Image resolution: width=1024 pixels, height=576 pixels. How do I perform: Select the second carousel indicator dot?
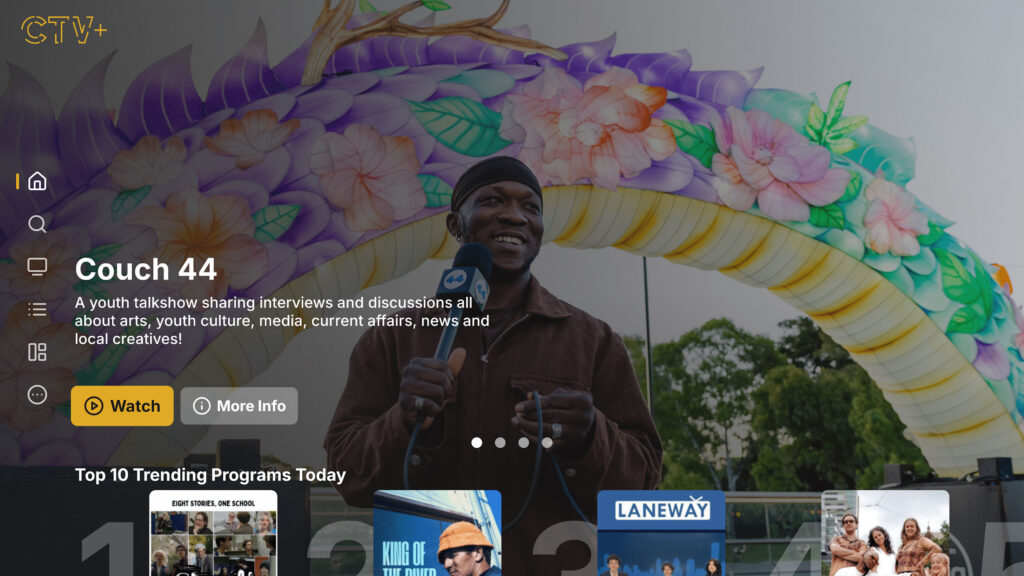pyautogui.click(x=501, y=440)
